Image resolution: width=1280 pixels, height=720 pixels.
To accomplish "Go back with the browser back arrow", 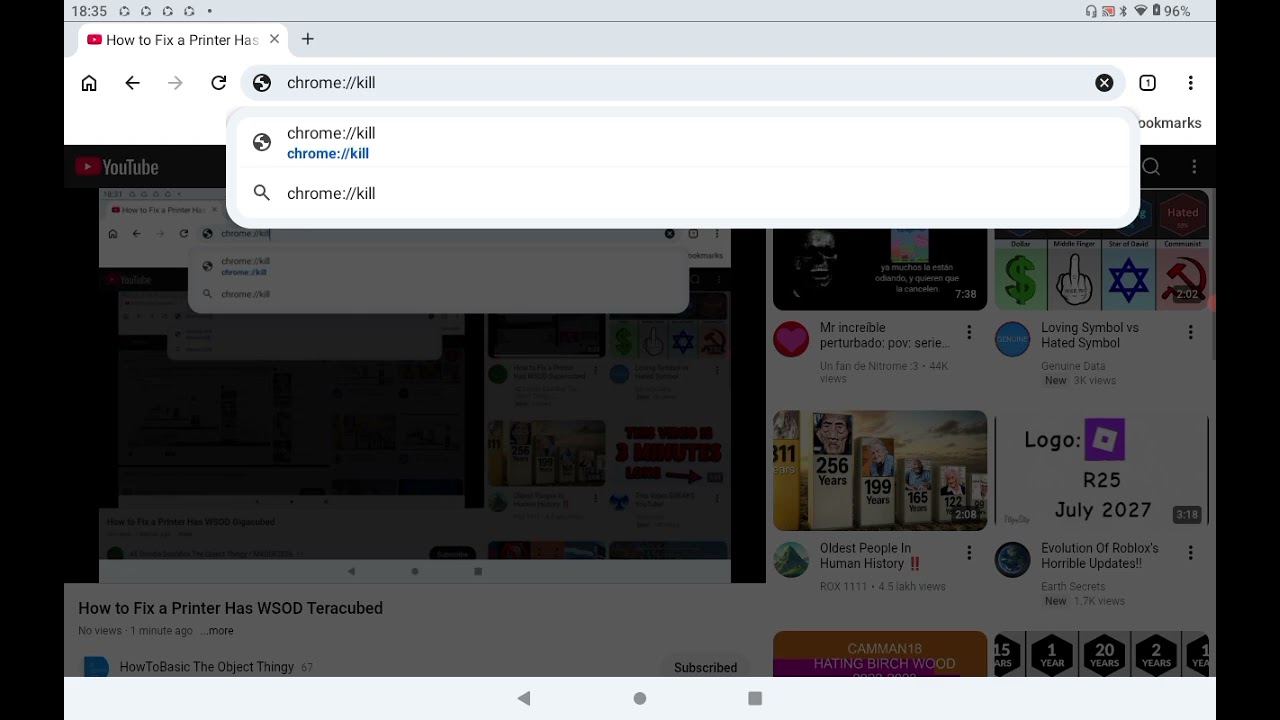I will tap(132, 83).
